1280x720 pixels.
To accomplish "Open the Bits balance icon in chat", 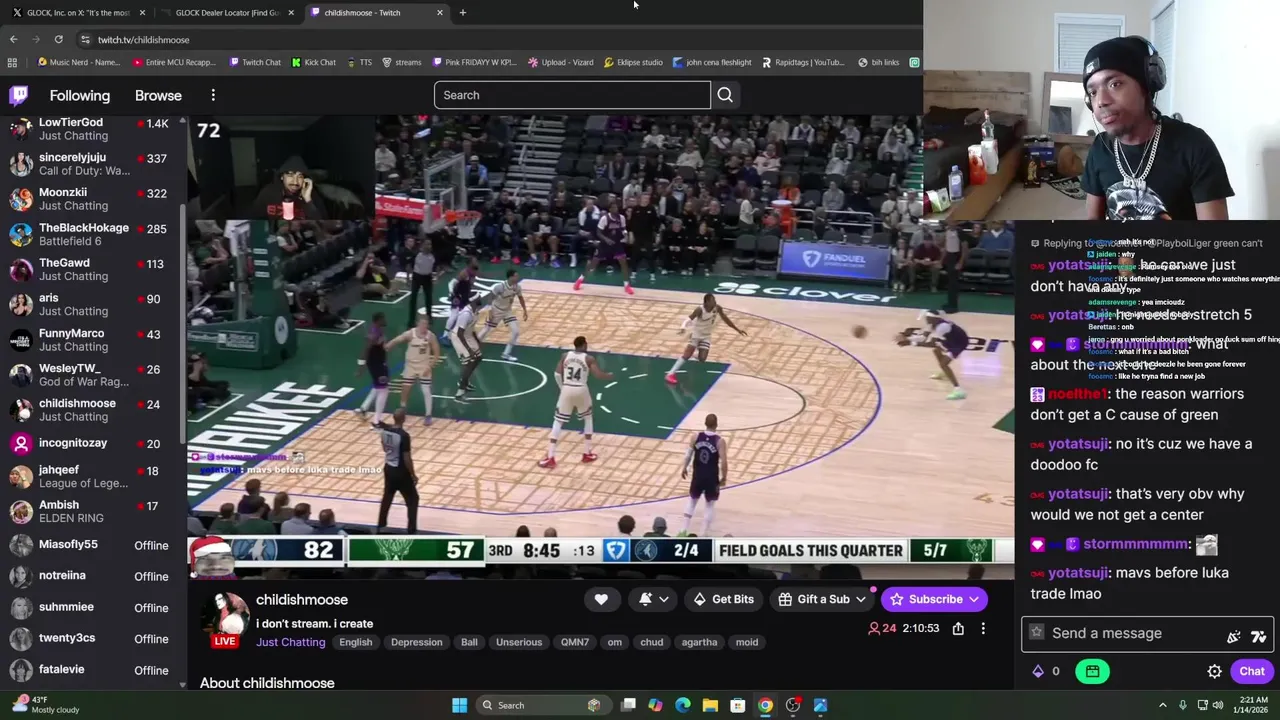I will tap(1038, 671).
